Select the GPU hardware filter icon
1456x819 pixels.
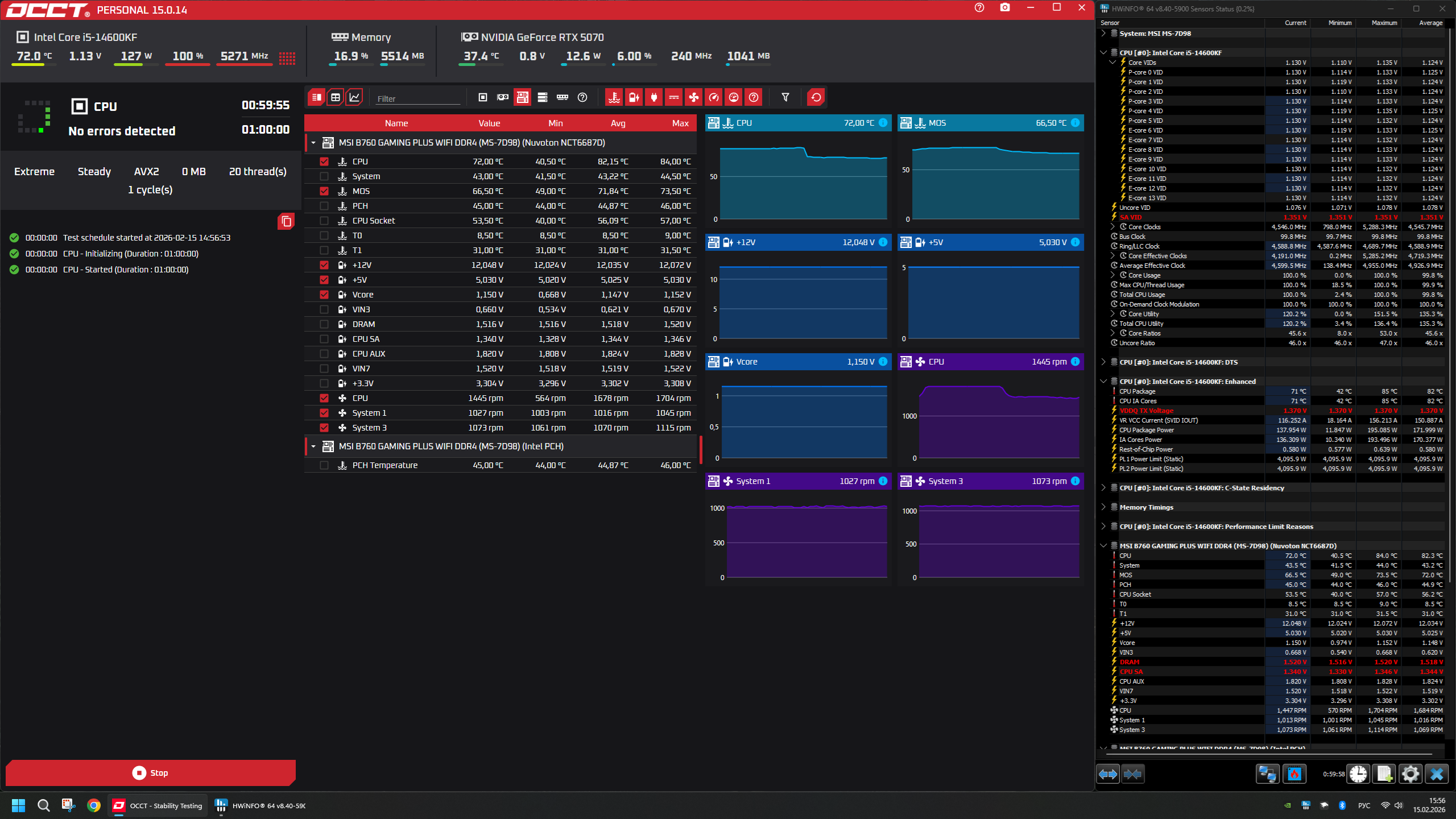[503, 97]
